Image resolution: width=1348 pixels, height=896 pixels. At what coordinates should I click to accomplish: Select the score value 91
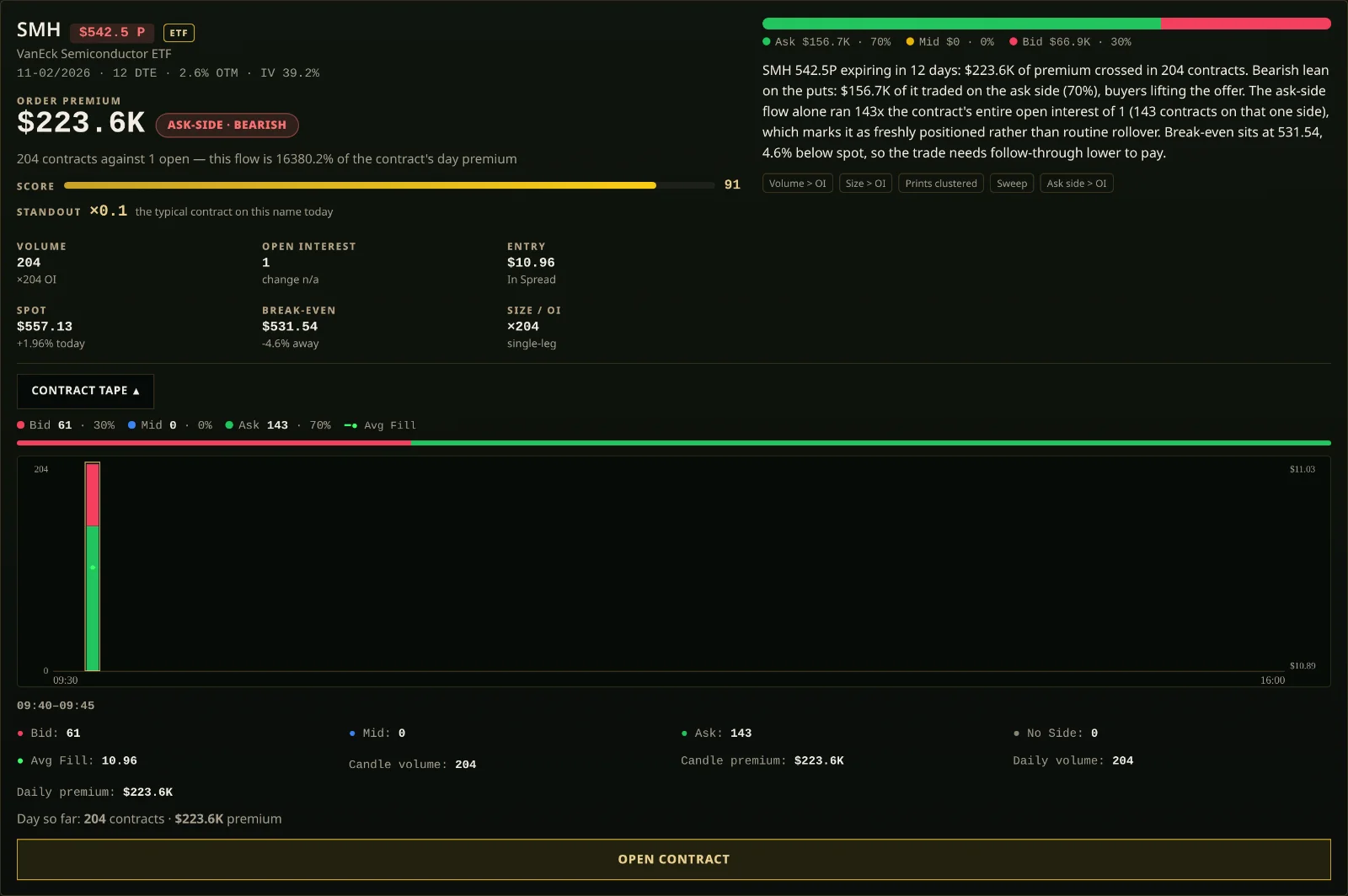tap(732, 185)
